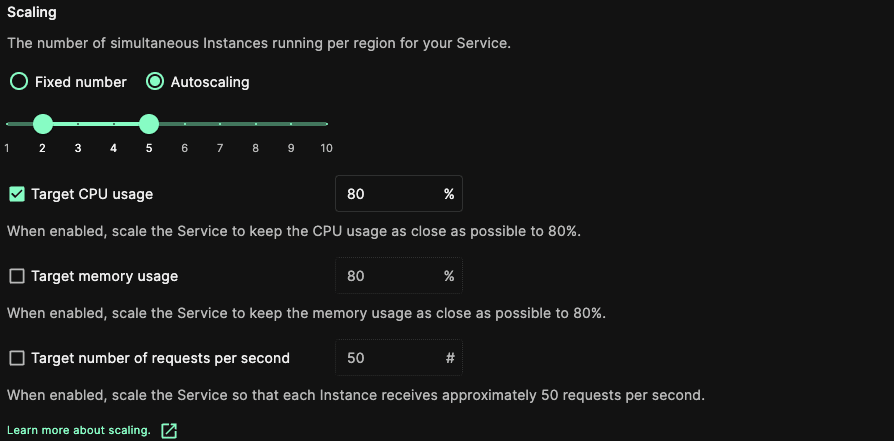Screen dimensions: 894x441
Task: Click the slider tick label 3
Action: [x=78, y=148]
